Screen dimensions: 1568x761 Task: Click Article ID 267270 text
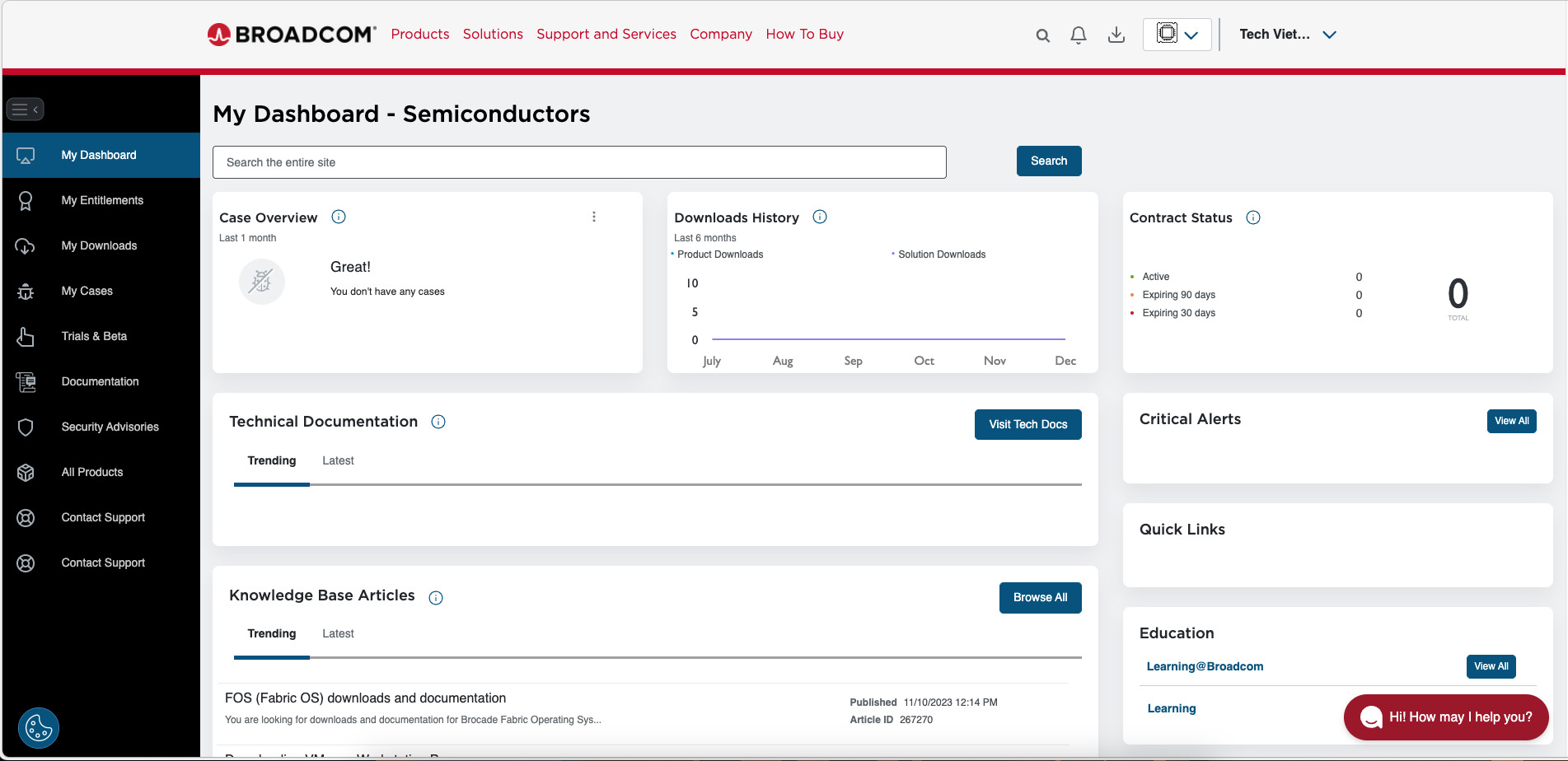pyautogui.click(x=892, y=720)
